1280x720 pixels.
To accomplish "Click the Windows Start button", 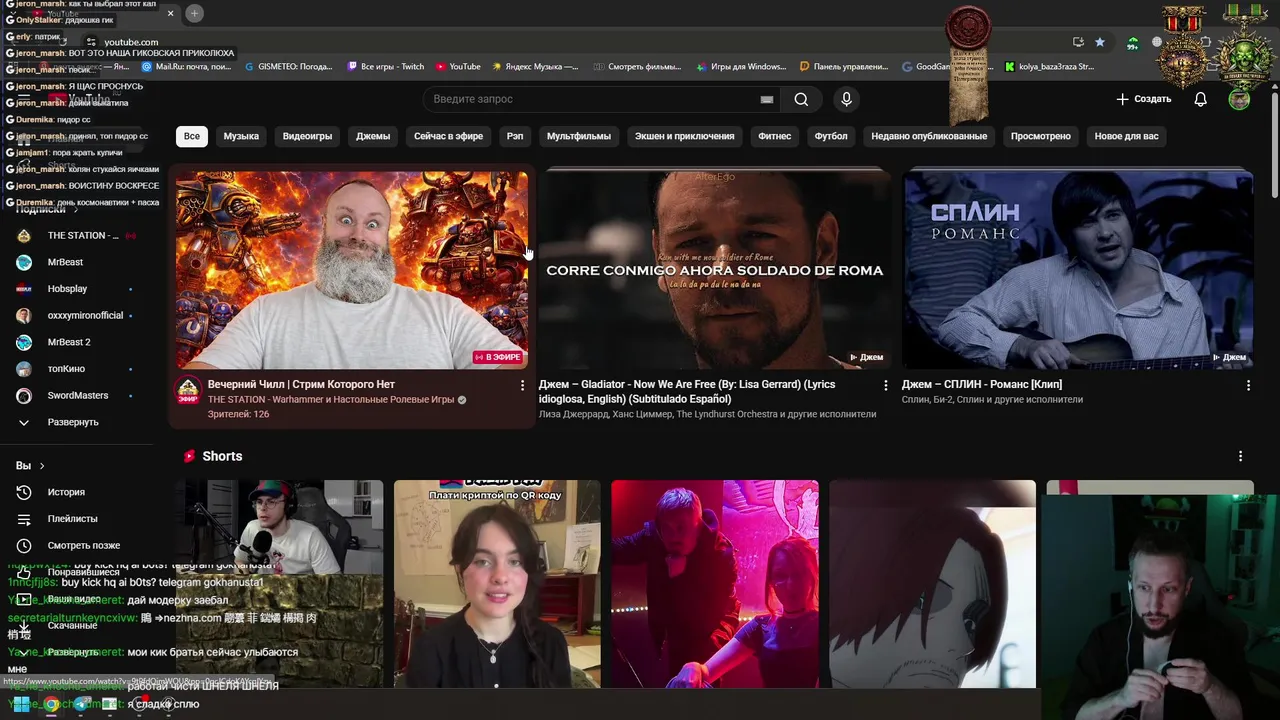I will [20, 704].
